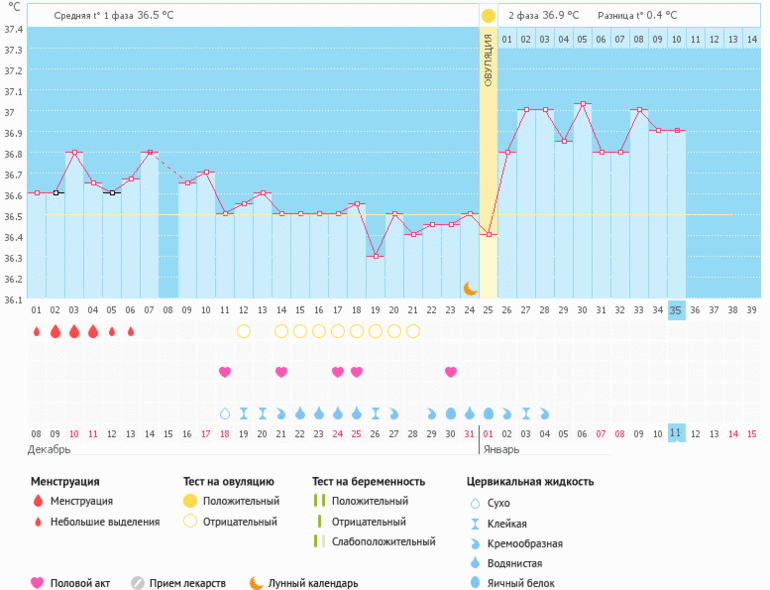Click the peak temperature point on day 30
Screen dimensions: 770x590
click(582, 104)
